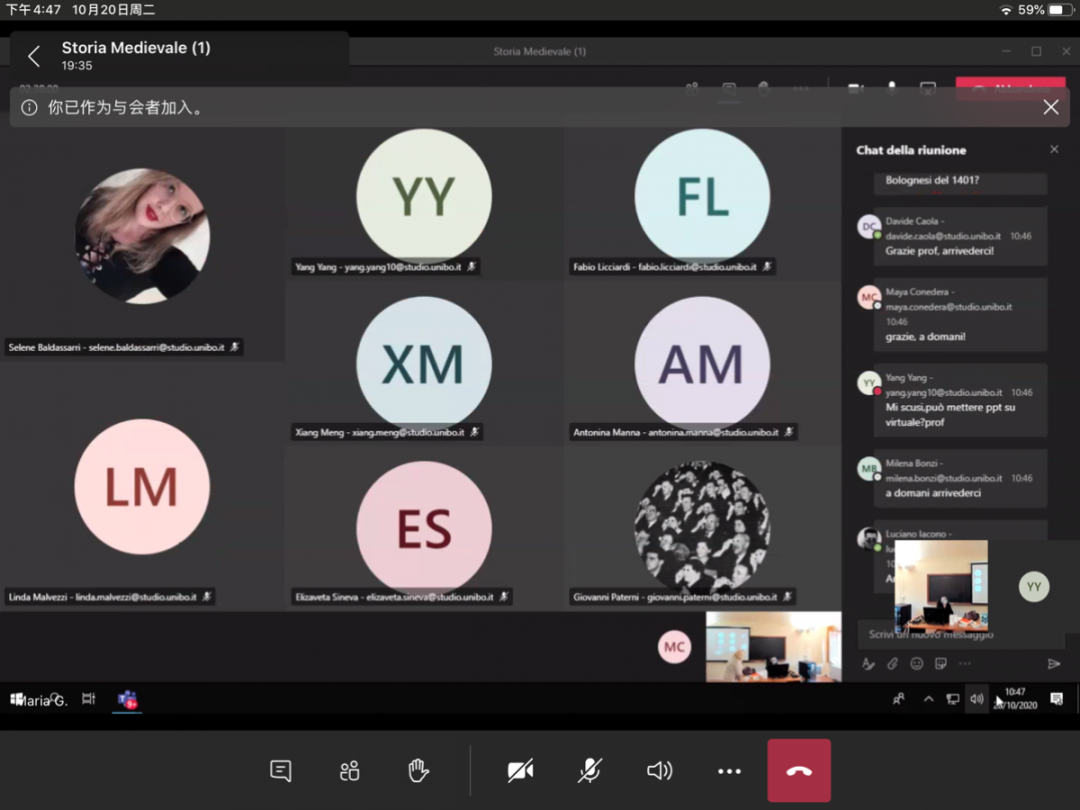Open the sticker picker in chat
1080x810 pixels.
point(940,663)
